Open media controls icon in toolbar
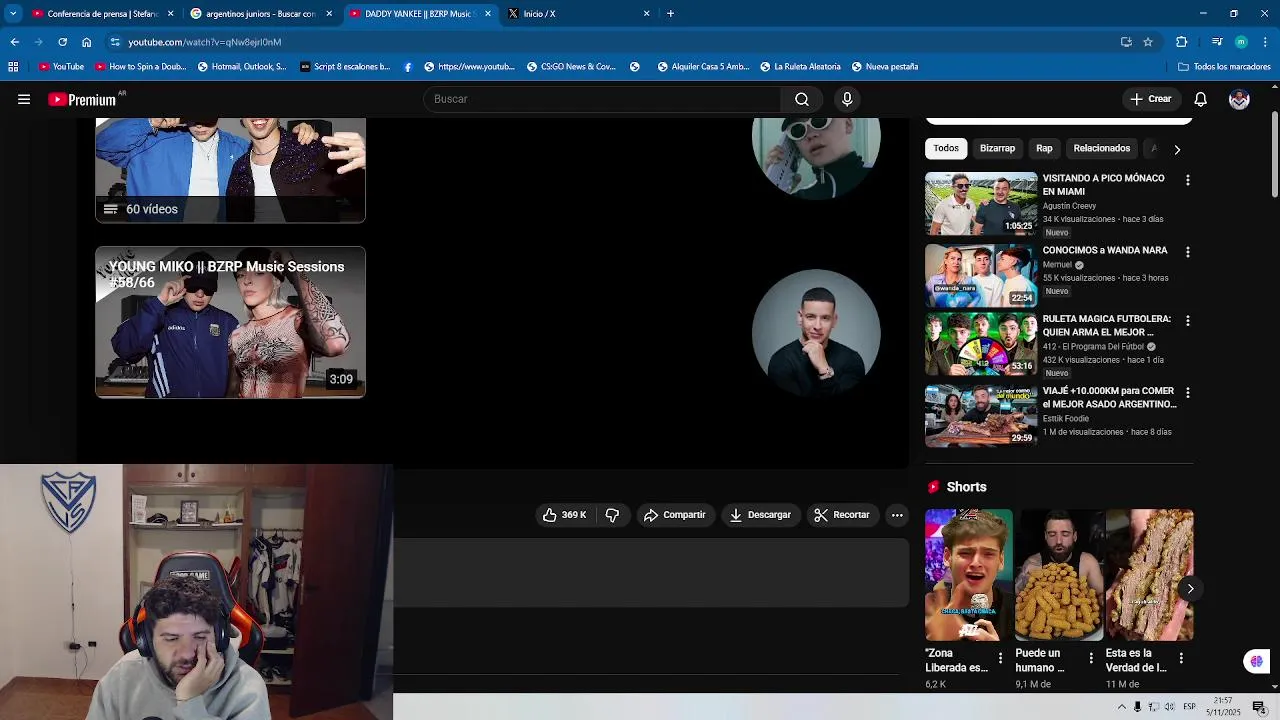 pyautogui.click(x=1216, y=42)
